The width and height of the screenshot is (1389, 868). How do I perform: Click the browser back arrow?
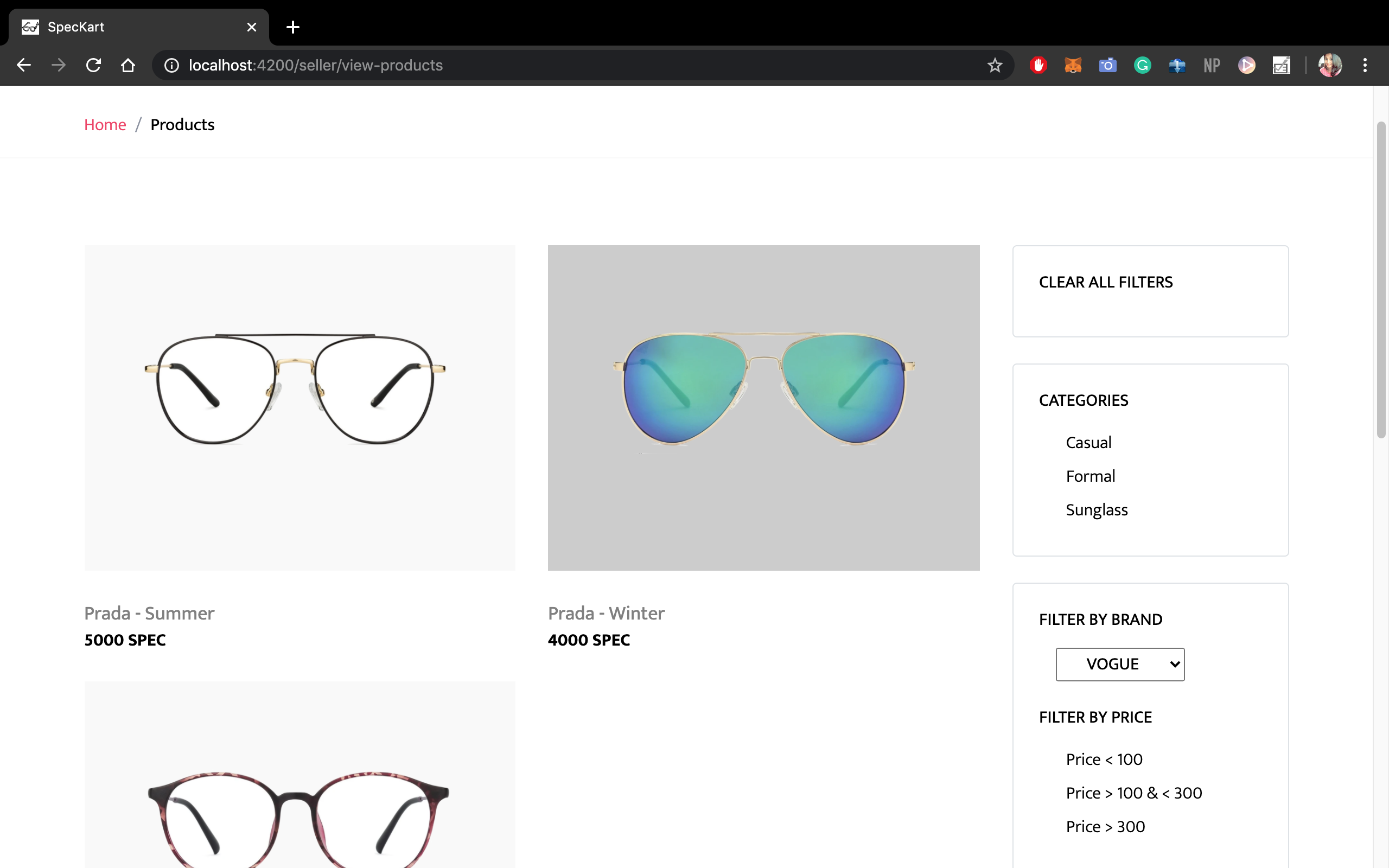[x=23, y=66]
